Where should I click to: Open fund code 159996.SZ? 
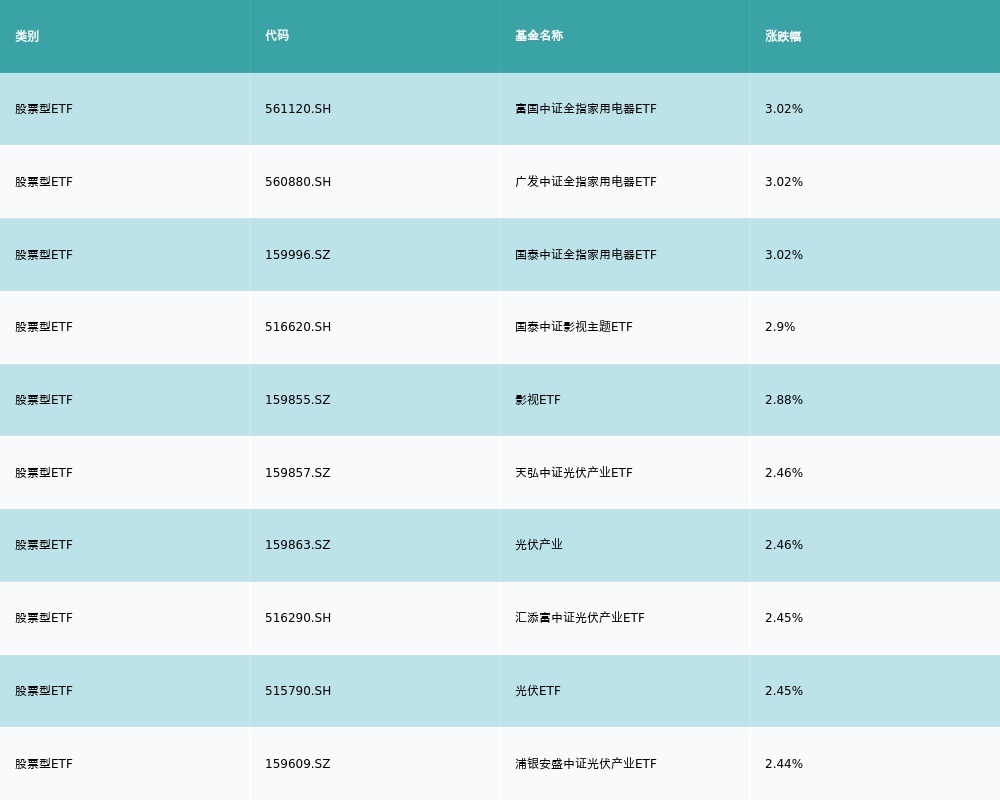pos(297,255)
